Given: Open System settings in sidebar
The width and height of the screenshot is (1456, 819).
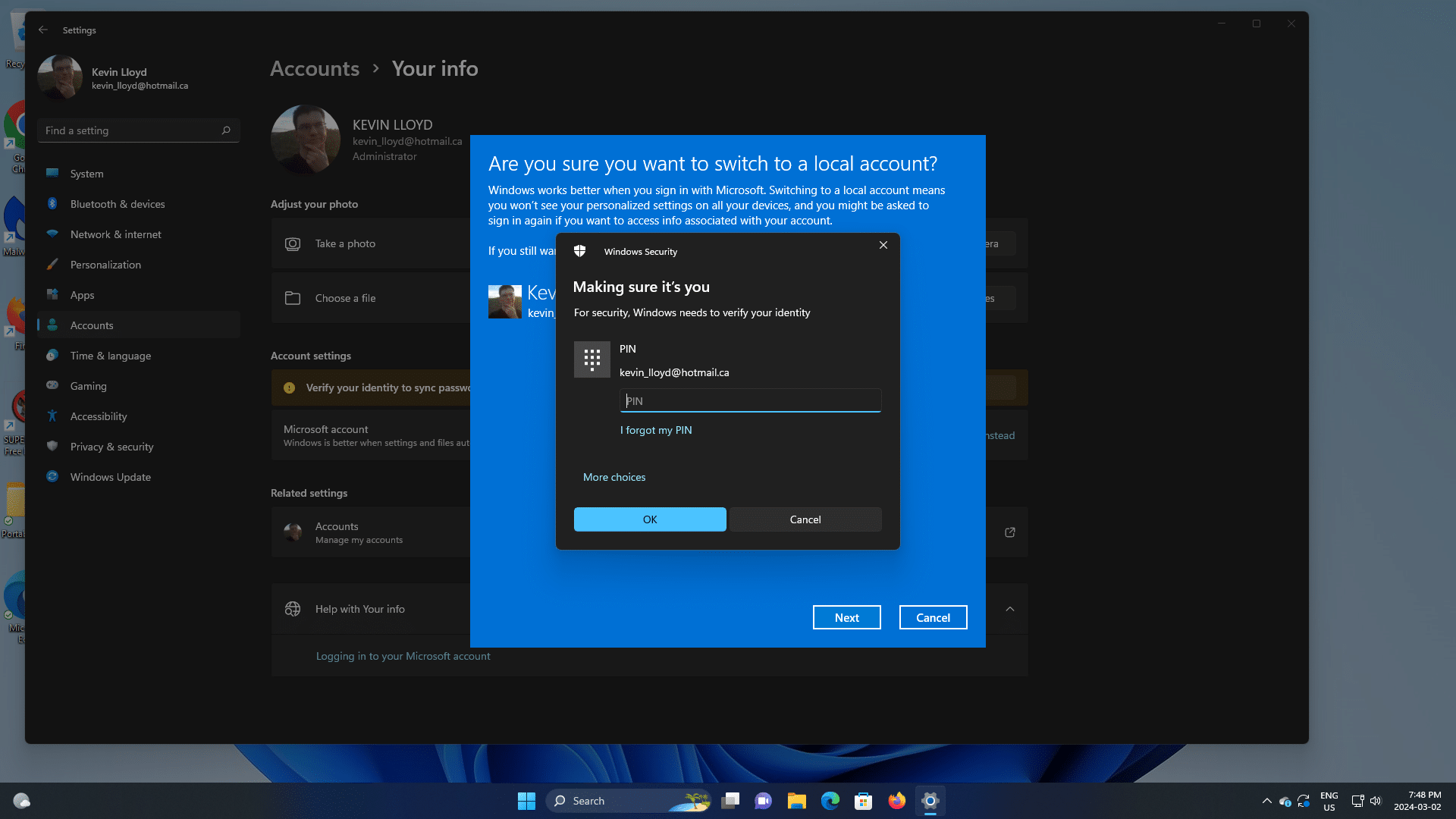Looking at the screenshot, I should coord(87,173).
